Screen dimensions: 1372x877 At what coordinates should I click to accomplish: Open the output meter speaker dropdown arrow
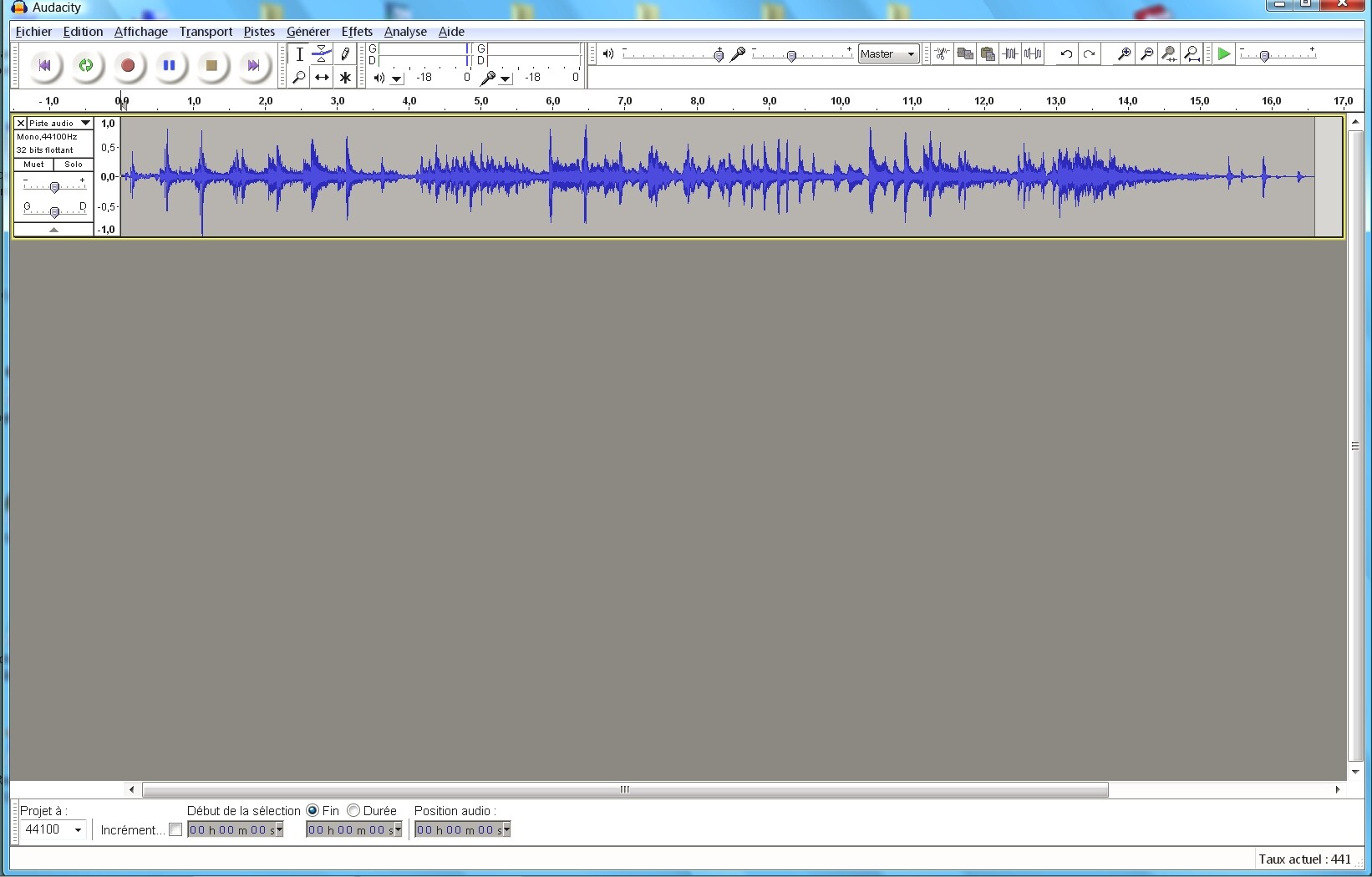point(397,79)
